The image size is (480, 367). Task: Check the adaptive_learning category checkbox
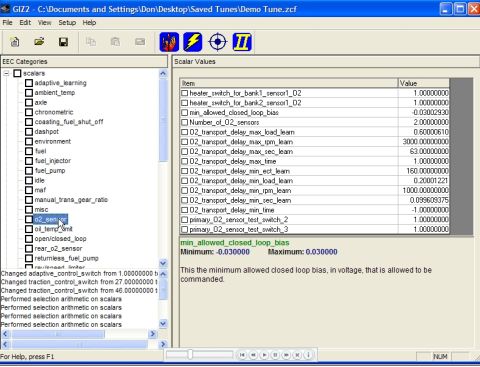point(29,83)
